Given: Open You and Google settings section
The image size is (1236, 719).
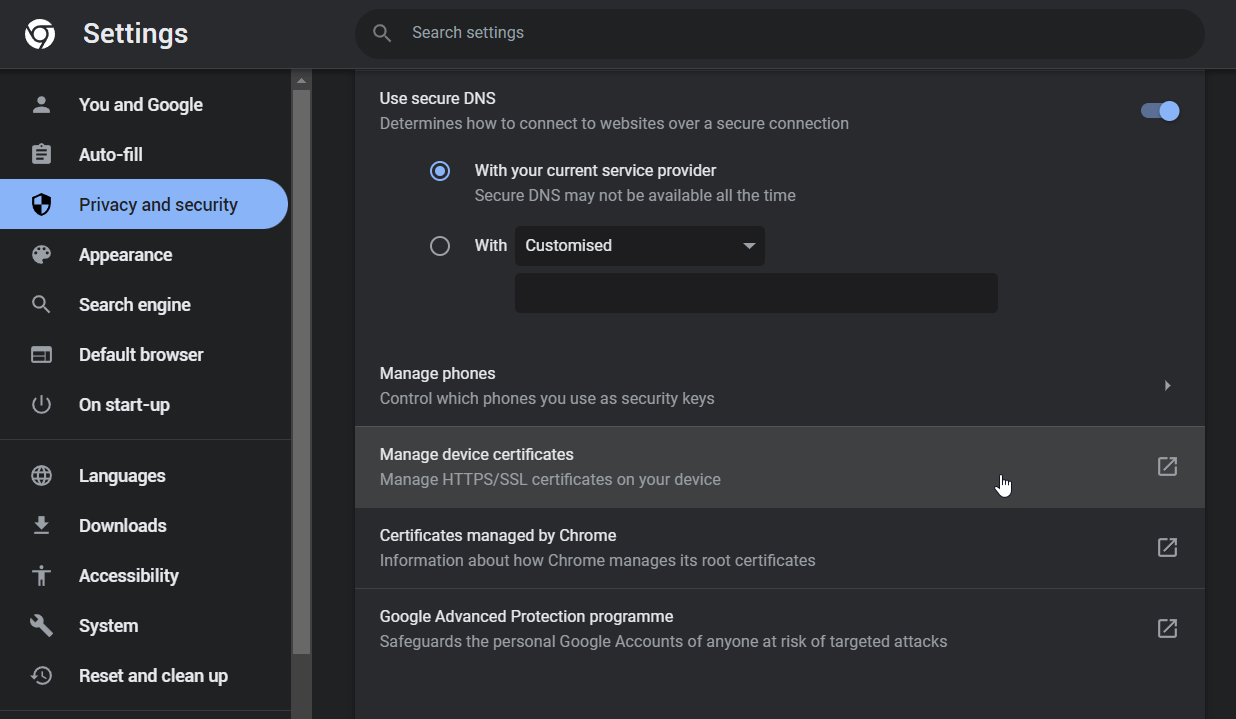Looking at the screenshot, I should tap(145, 104).
